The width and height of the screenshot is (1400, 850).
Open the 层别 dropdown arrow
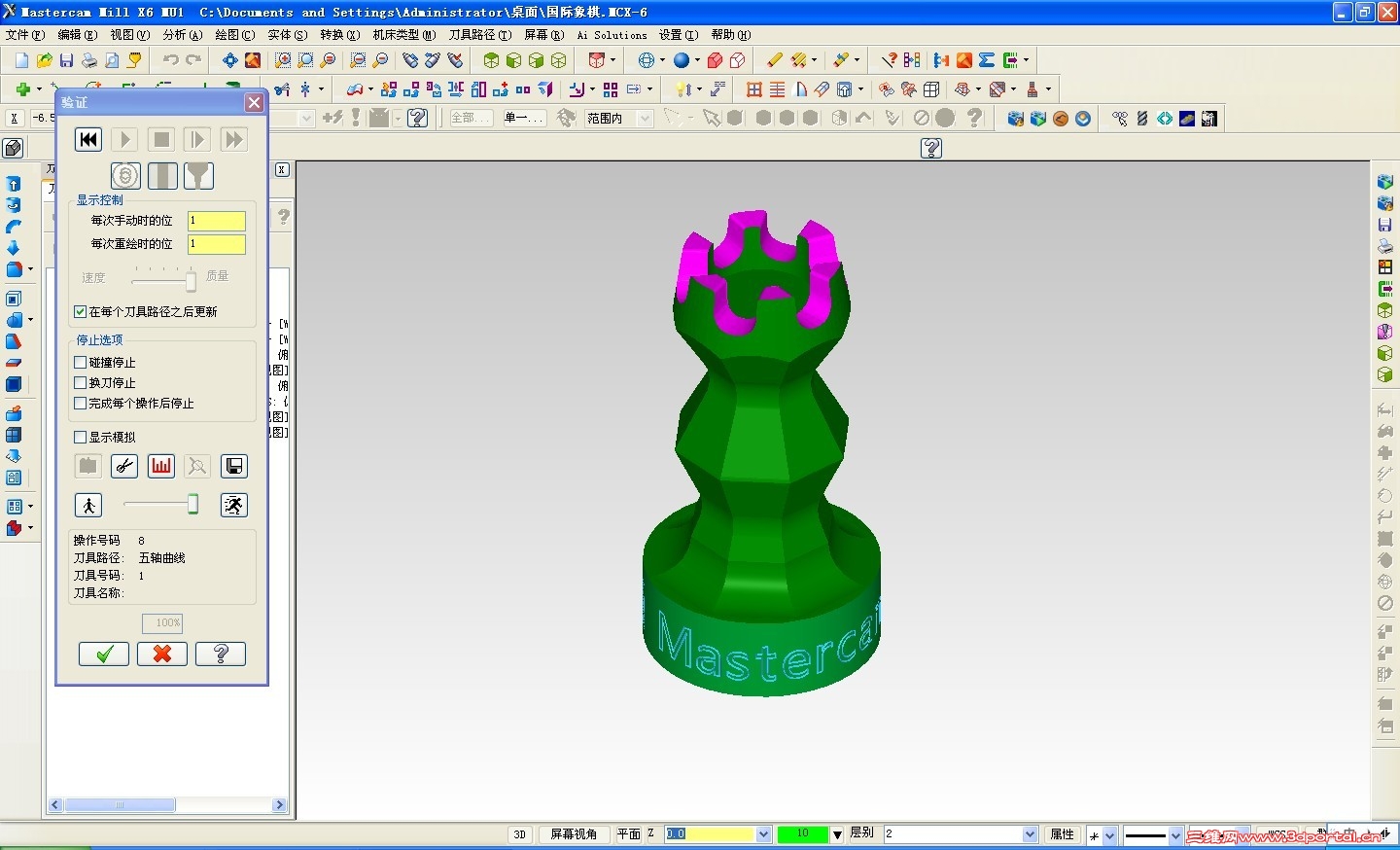[x=1031, y=834]
